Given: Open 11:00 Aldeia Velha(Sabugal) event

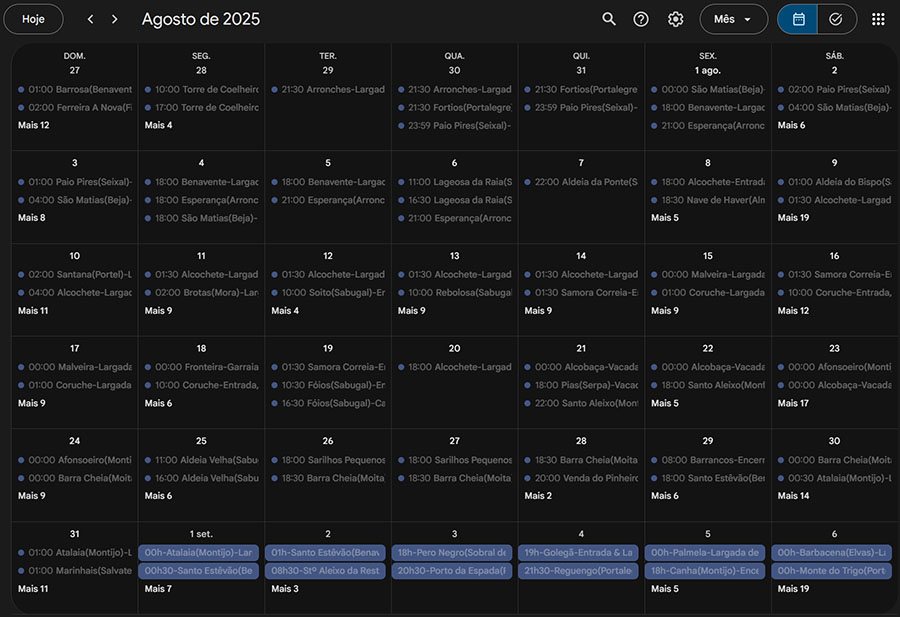Looking at the screenshot, I should [201, 460].
